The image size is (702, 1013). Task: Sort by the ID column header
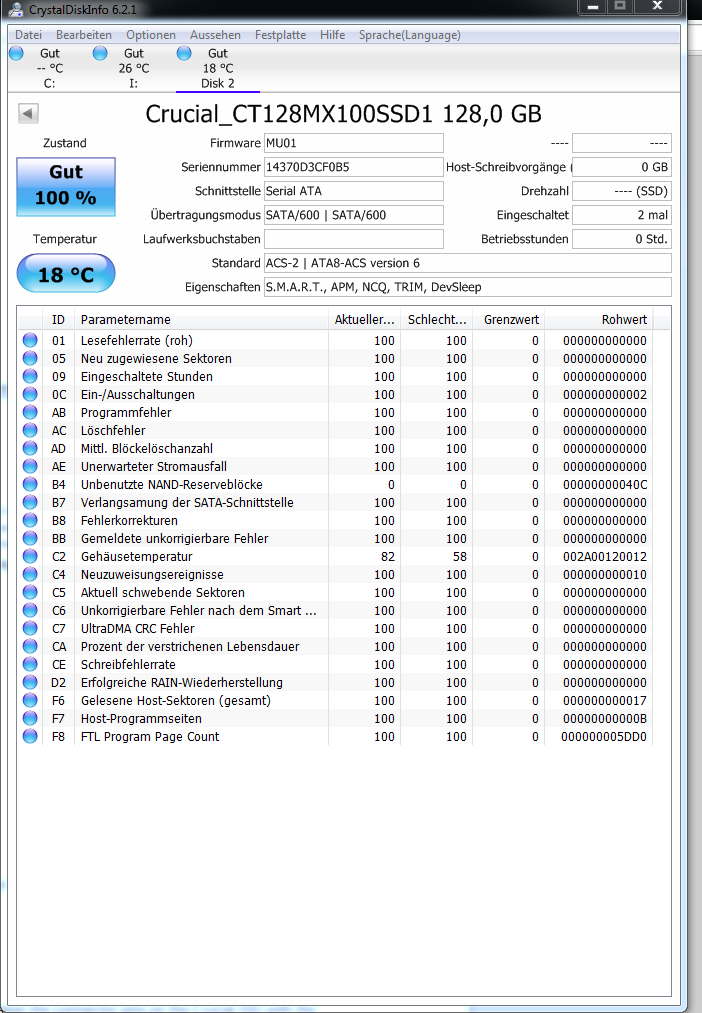point(58,320)
